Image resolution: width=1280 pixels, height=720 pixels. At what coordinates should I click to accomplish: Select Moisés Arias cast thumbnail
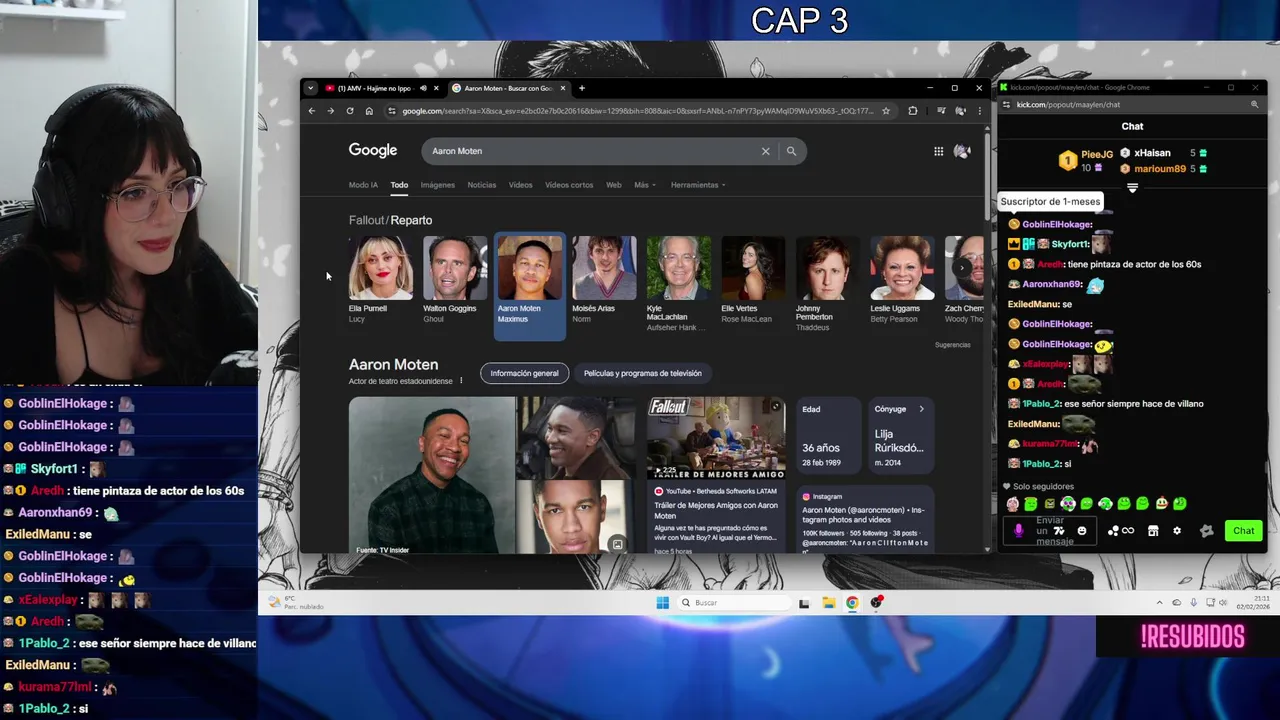pos(604,268)
